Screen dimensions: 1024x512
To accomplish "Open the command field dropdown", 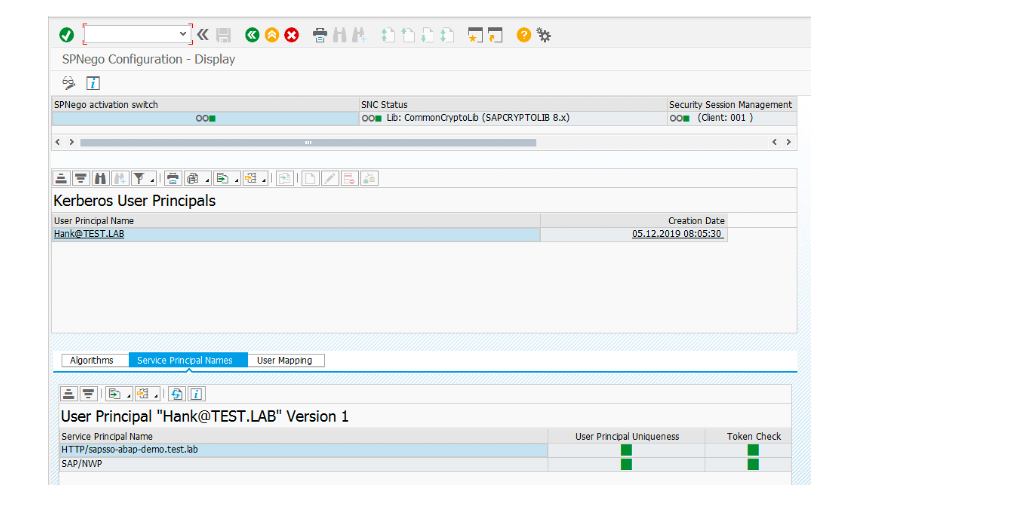I will [x=183, y=34].
